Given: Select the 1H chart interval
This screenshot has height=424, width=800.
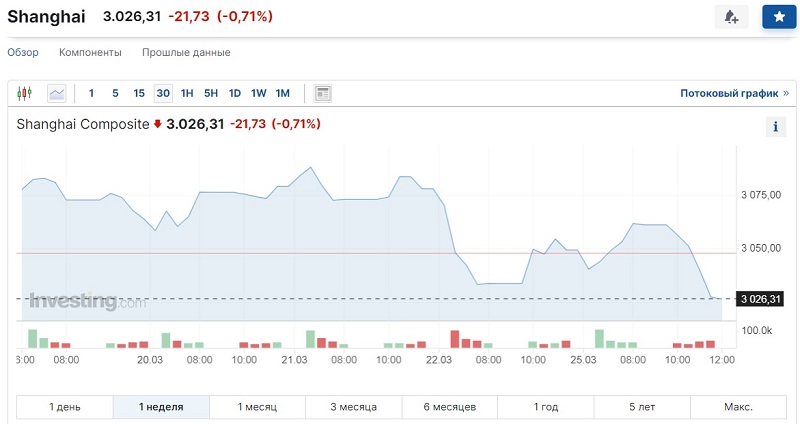Looking at the screenshot, I should pos(187,93).
